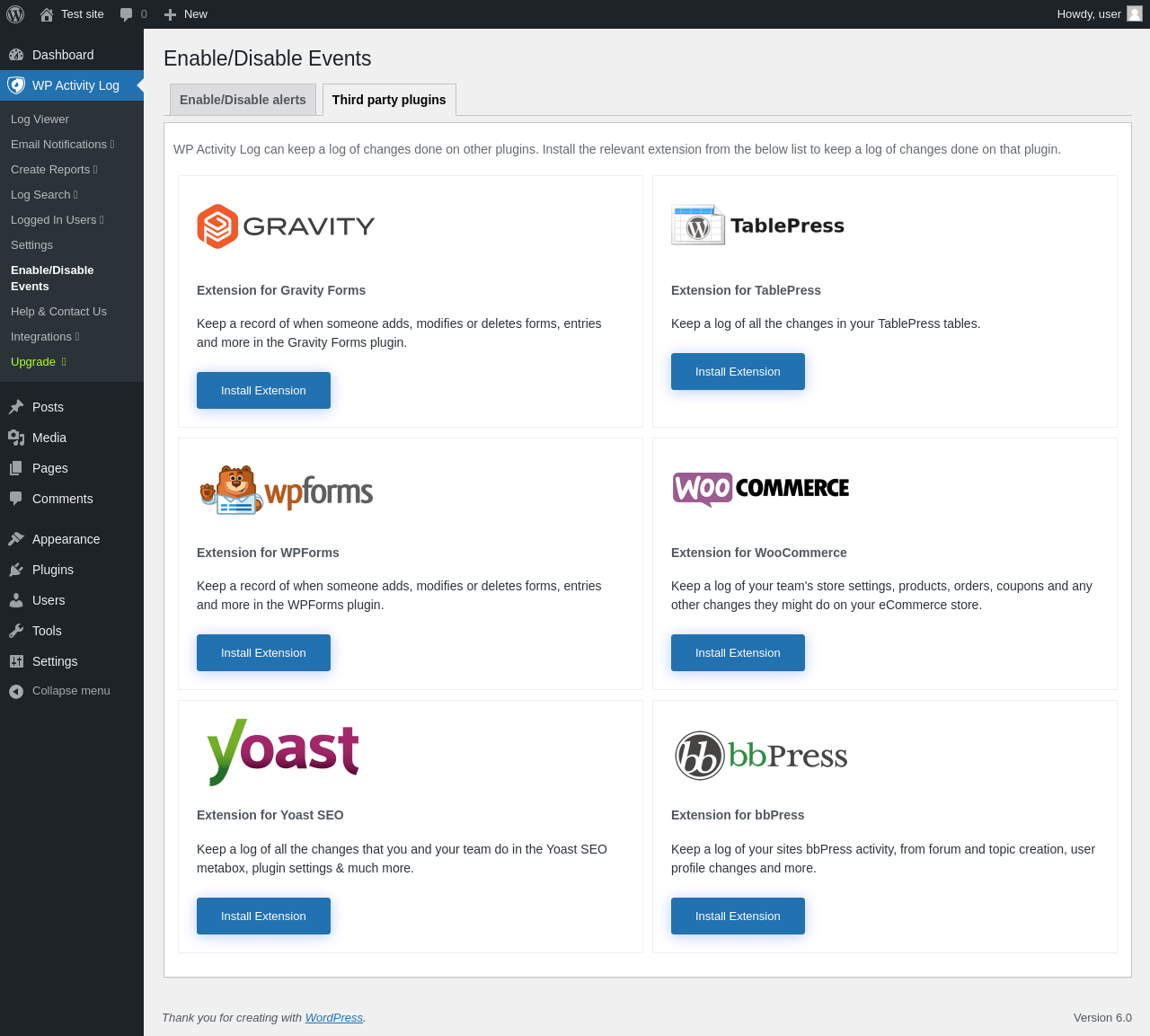
Task: Open the Media library icon
Action: [16, 438]
